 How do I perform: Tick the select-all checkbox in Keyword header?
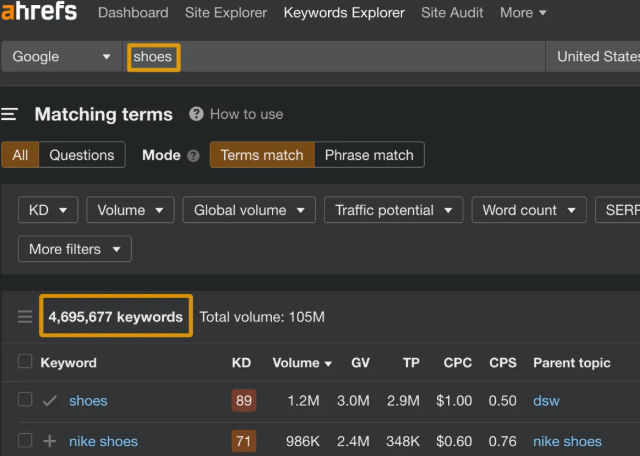point(25,362)
